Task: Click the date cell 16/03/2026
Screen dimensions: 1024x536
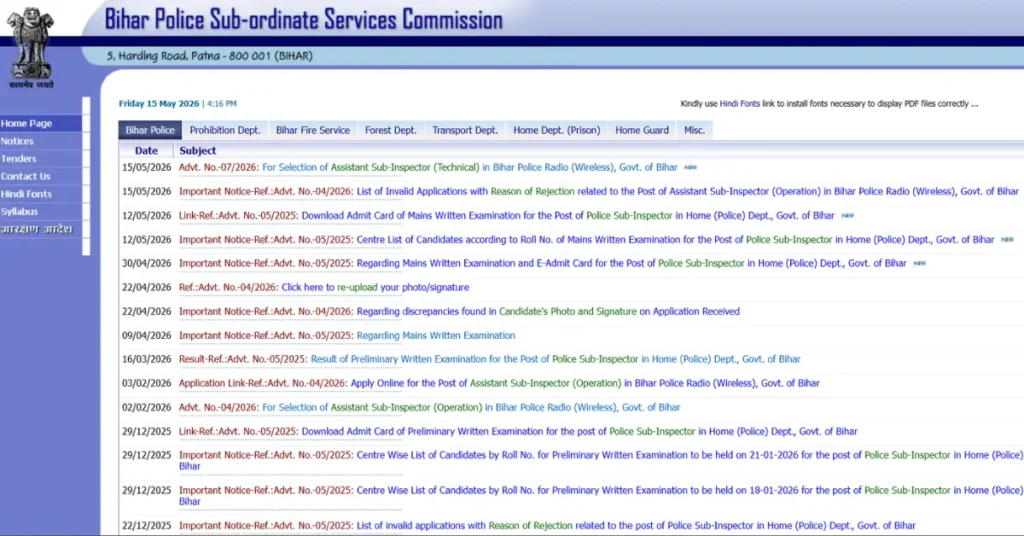Action: [x=146, y=359]
